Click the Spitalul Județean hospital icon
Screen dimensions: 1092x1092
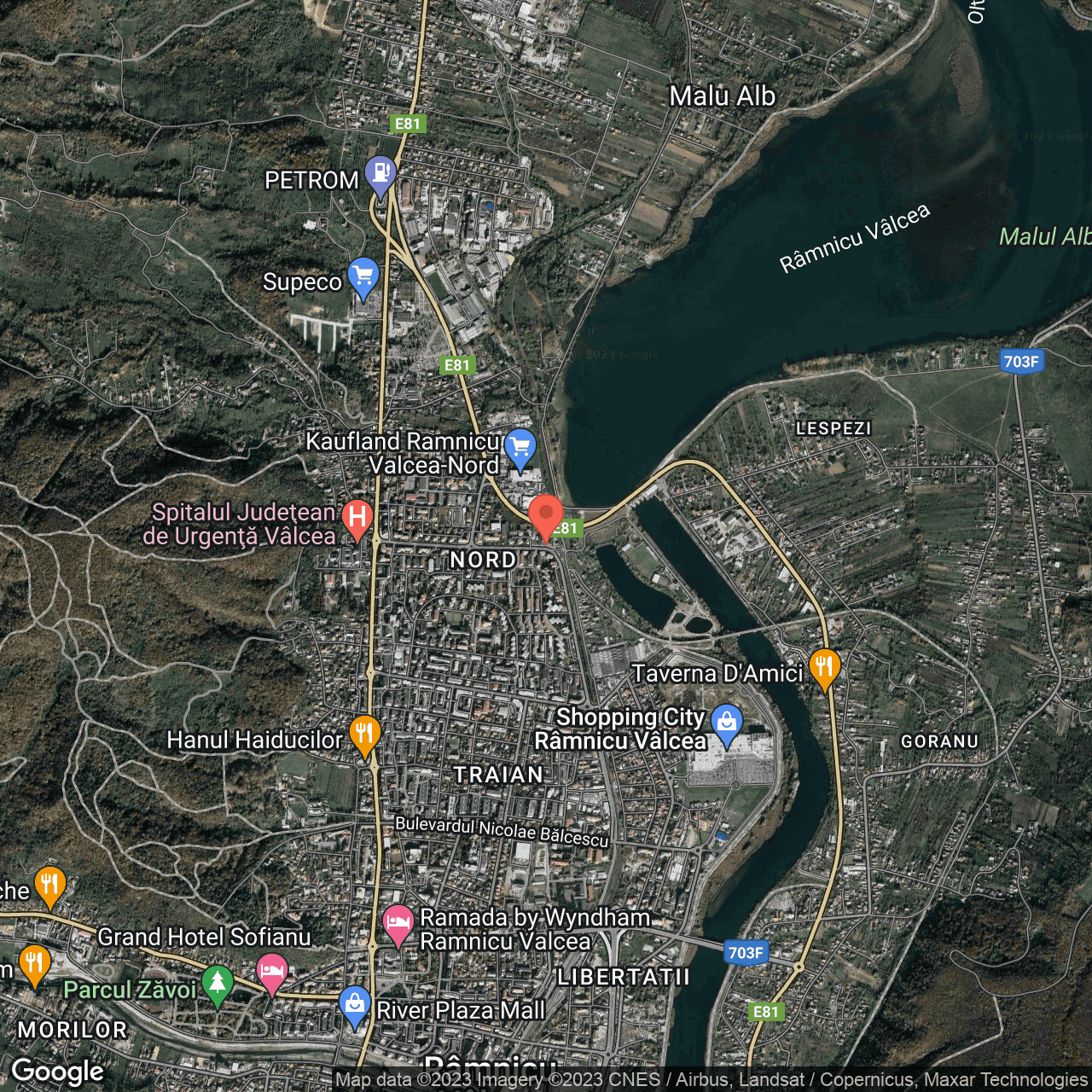tap(358, 514)
